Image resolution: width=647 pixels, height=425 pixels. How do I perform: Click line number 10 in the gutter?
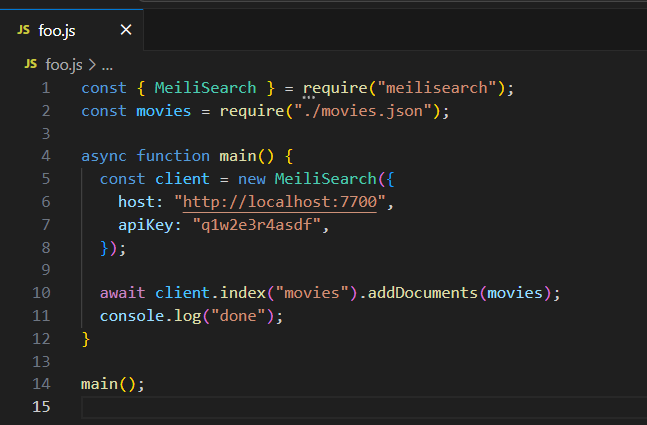(x=41, y=293)
